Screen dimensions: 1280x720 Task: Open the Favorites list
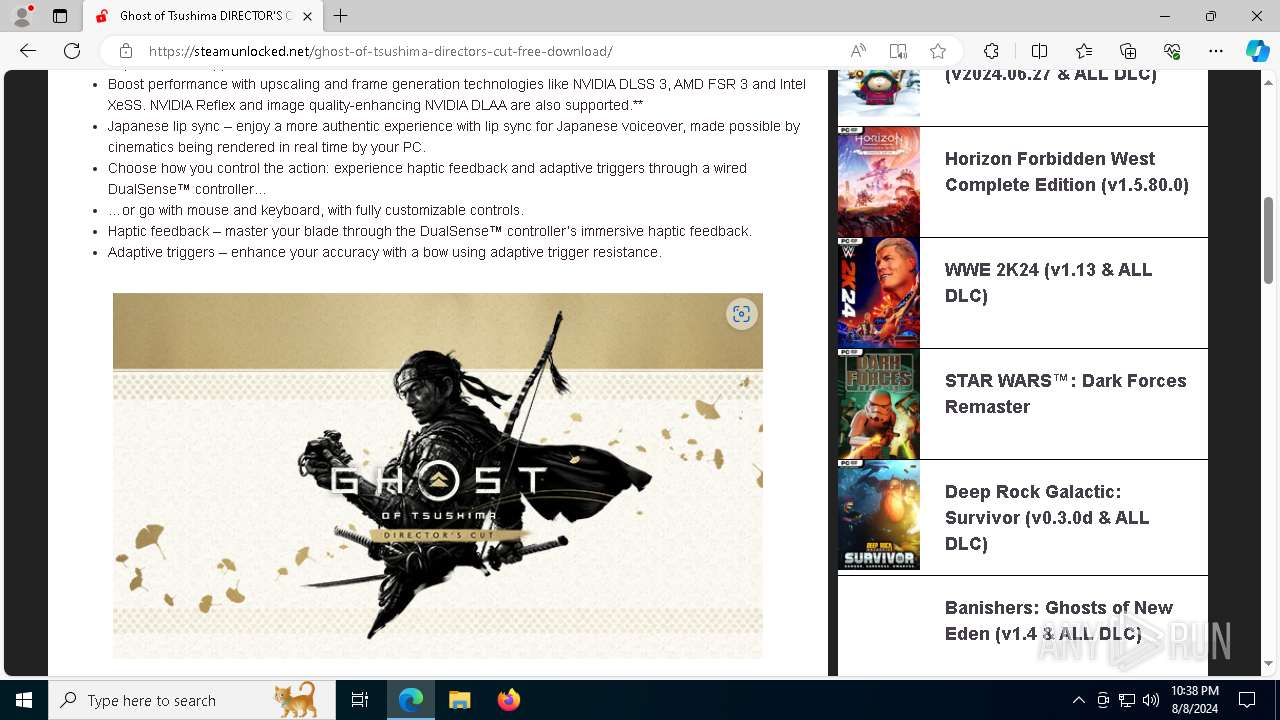click(x=1084, y=51)
